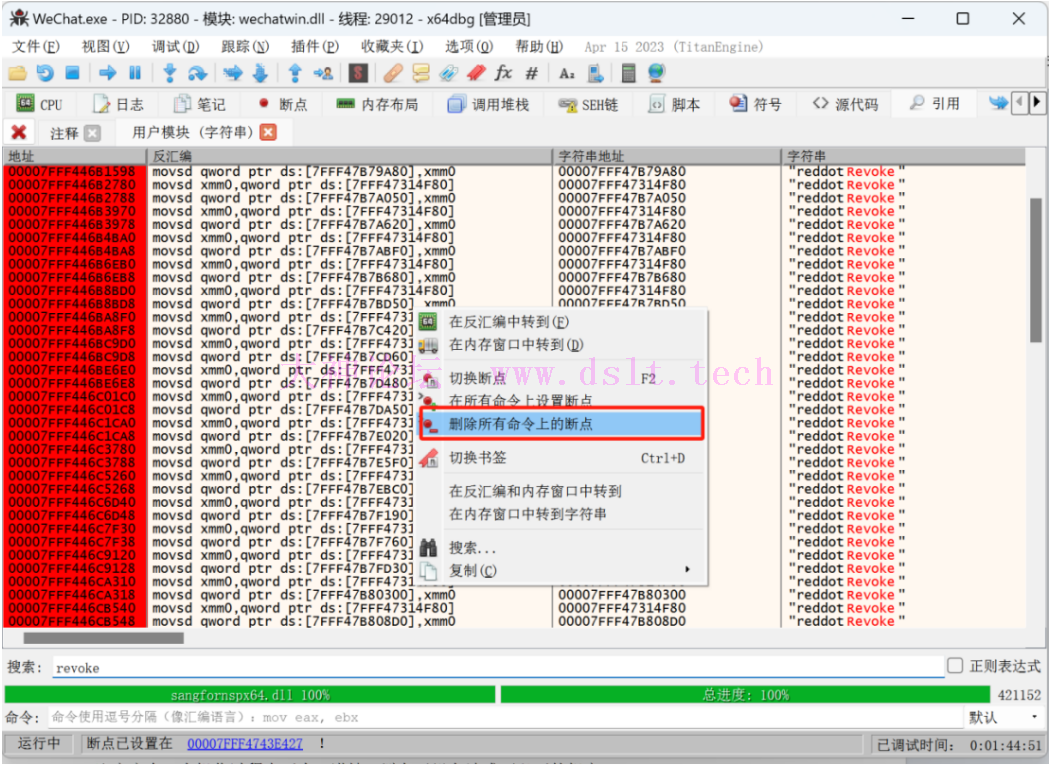This screenshot has height=772, width=1052.
Task: Click the vertical scrollbar of the results list
Action: coord(1036,268)
